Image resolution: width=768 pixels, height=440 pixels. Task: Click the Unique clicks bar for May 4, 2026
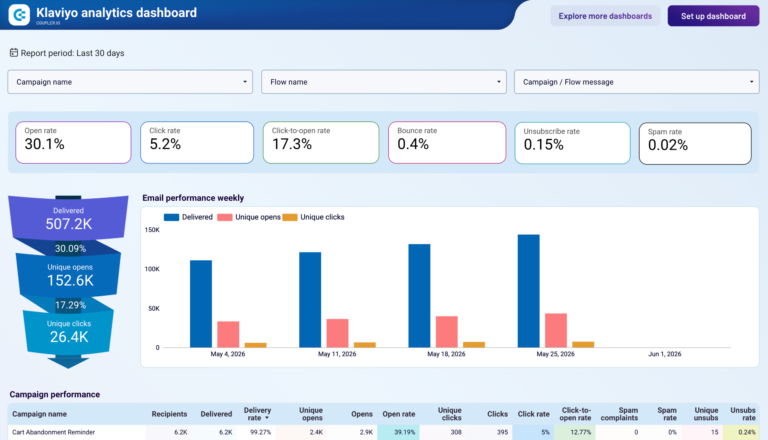[256, 345]
